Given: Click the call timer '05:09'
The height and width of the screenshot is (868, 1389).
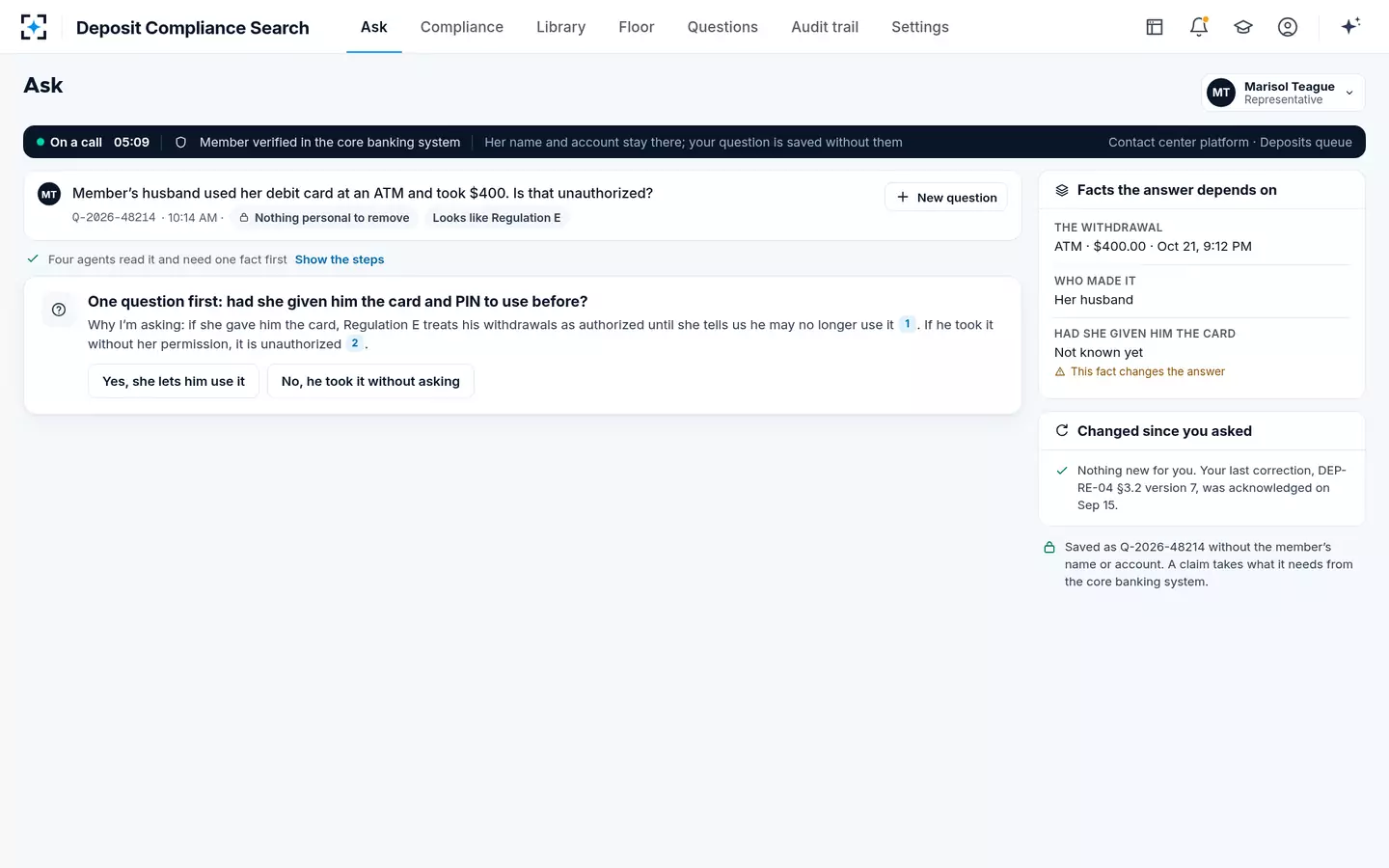Looking at the screenshot, I should click(x=131, y=143).
